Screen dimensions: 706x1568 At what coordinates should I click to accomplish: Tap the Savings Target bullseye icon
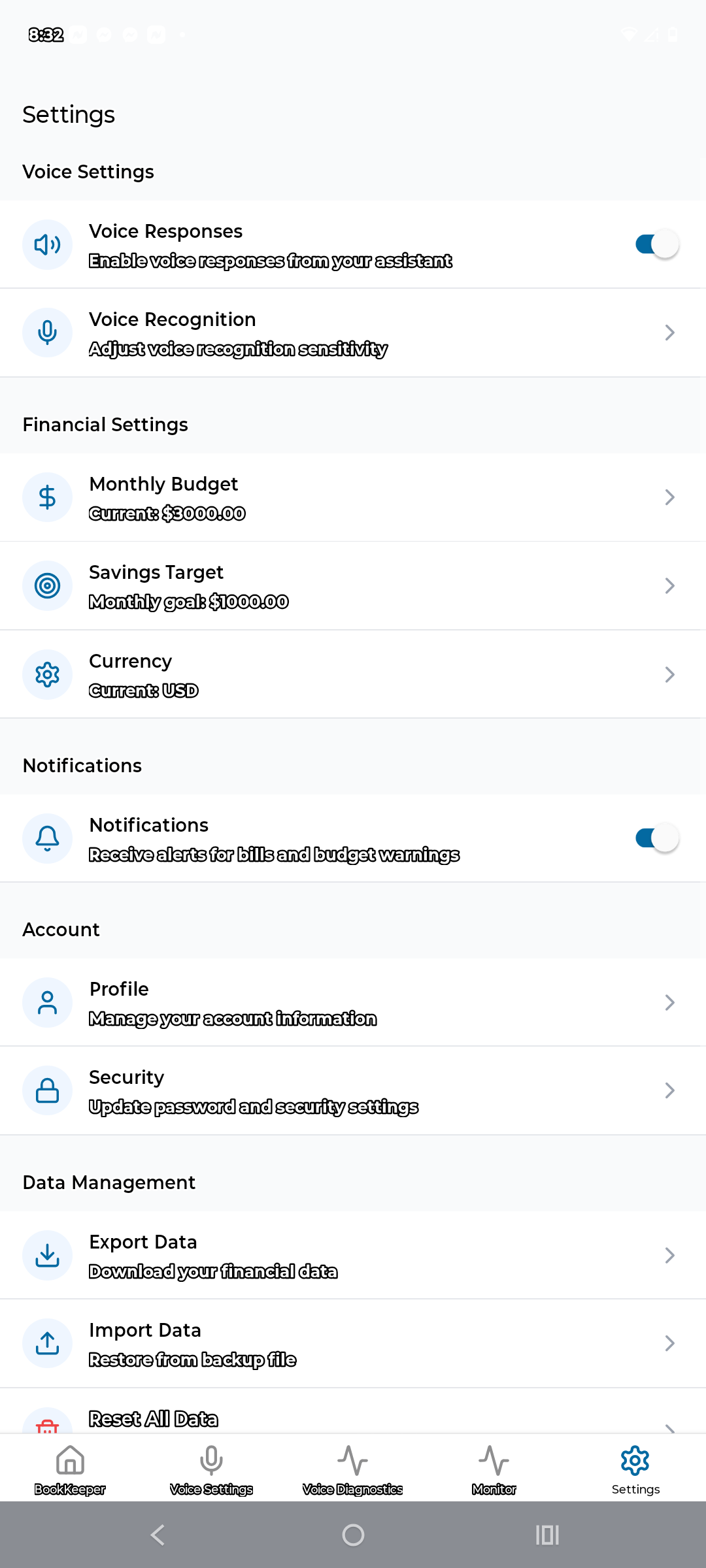tap(47, 585)
